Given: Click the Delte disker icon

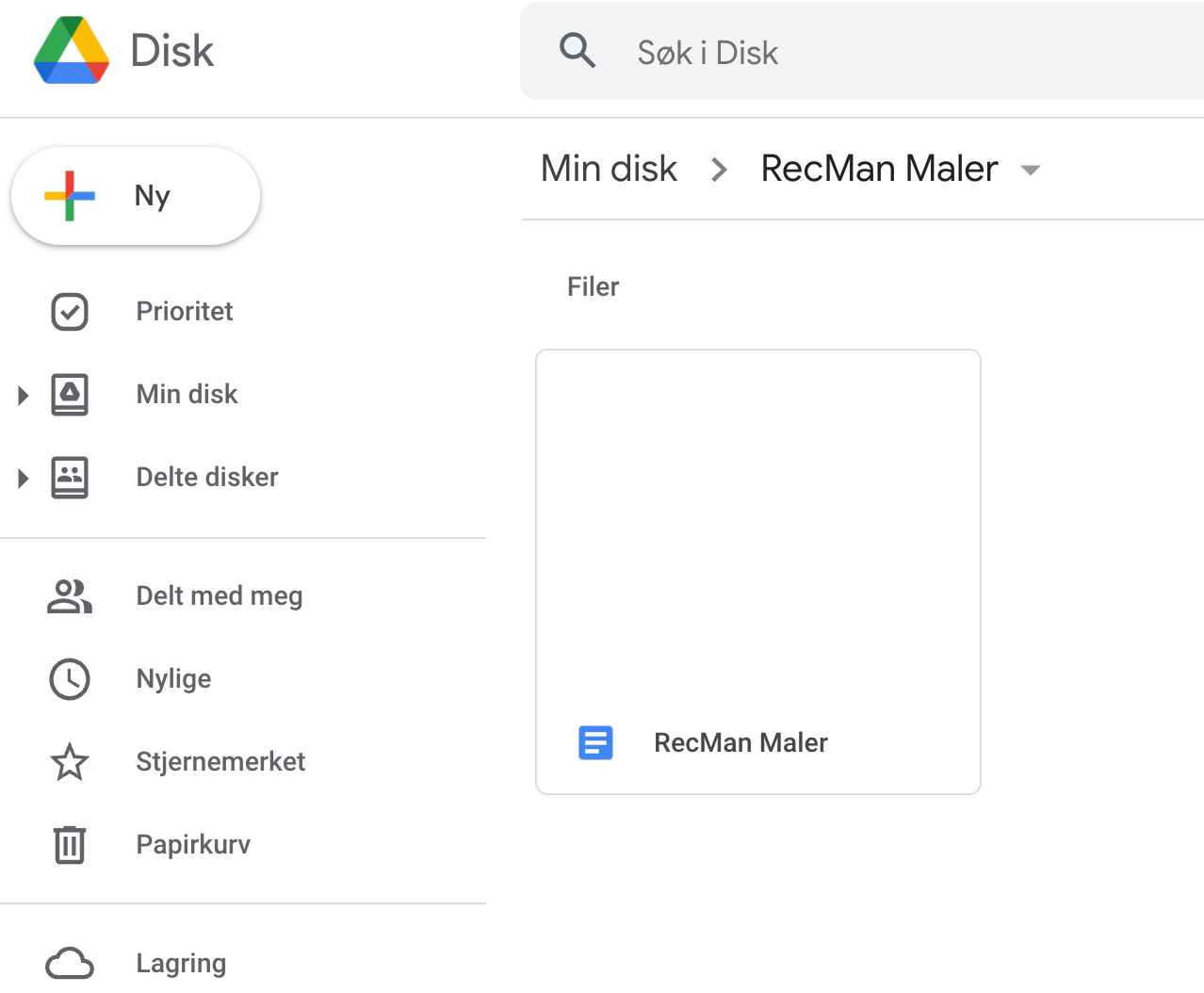Looking at the screenshot, I should pyautogui.click(x=70, y=478).
